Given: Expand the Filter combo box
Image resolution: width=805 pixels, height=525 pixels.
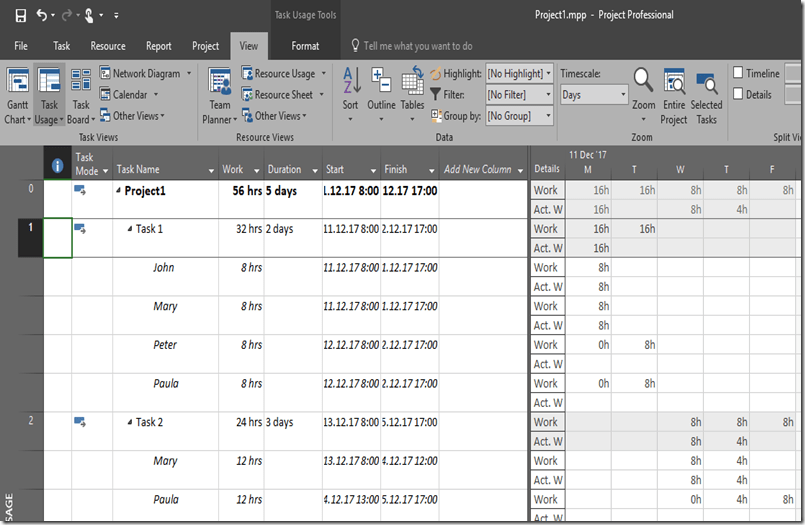Looking at the screenshot, I should point(518,95).
